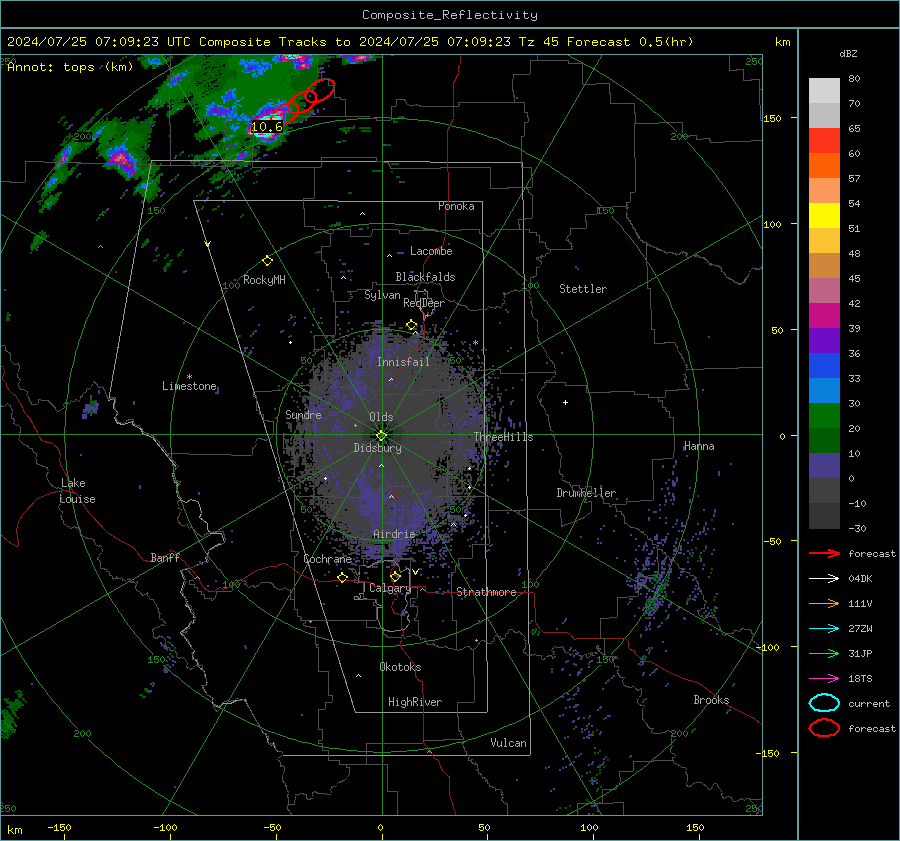Click the HighRiver label
Image resolution: width=900 pixels, height=841 pixels.
pos(415,702)
